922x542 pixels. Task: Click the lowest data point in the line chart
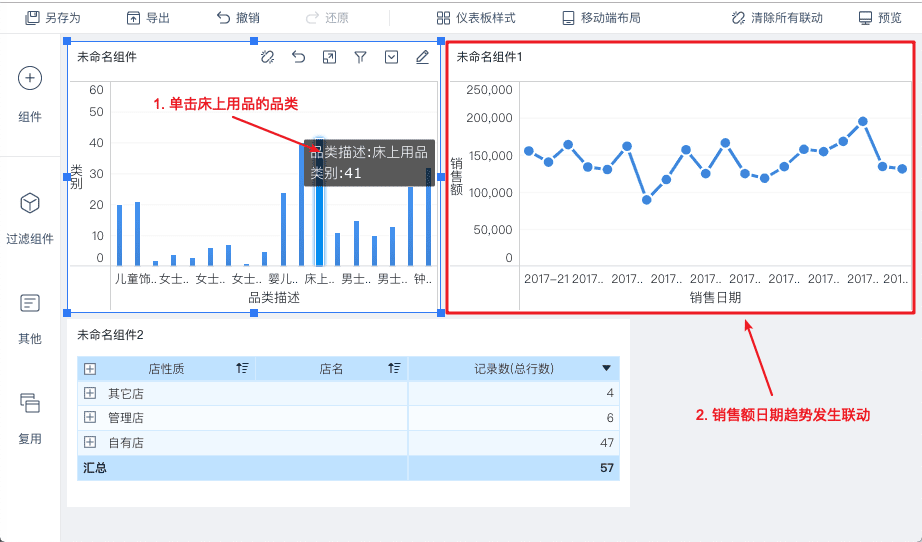(x=647, y=200)
